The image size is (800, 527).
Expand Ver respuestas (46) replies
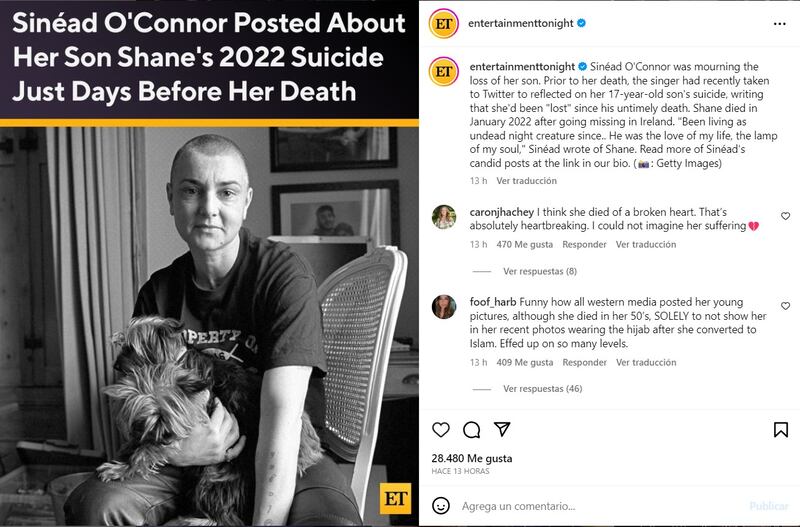point(542,389)
